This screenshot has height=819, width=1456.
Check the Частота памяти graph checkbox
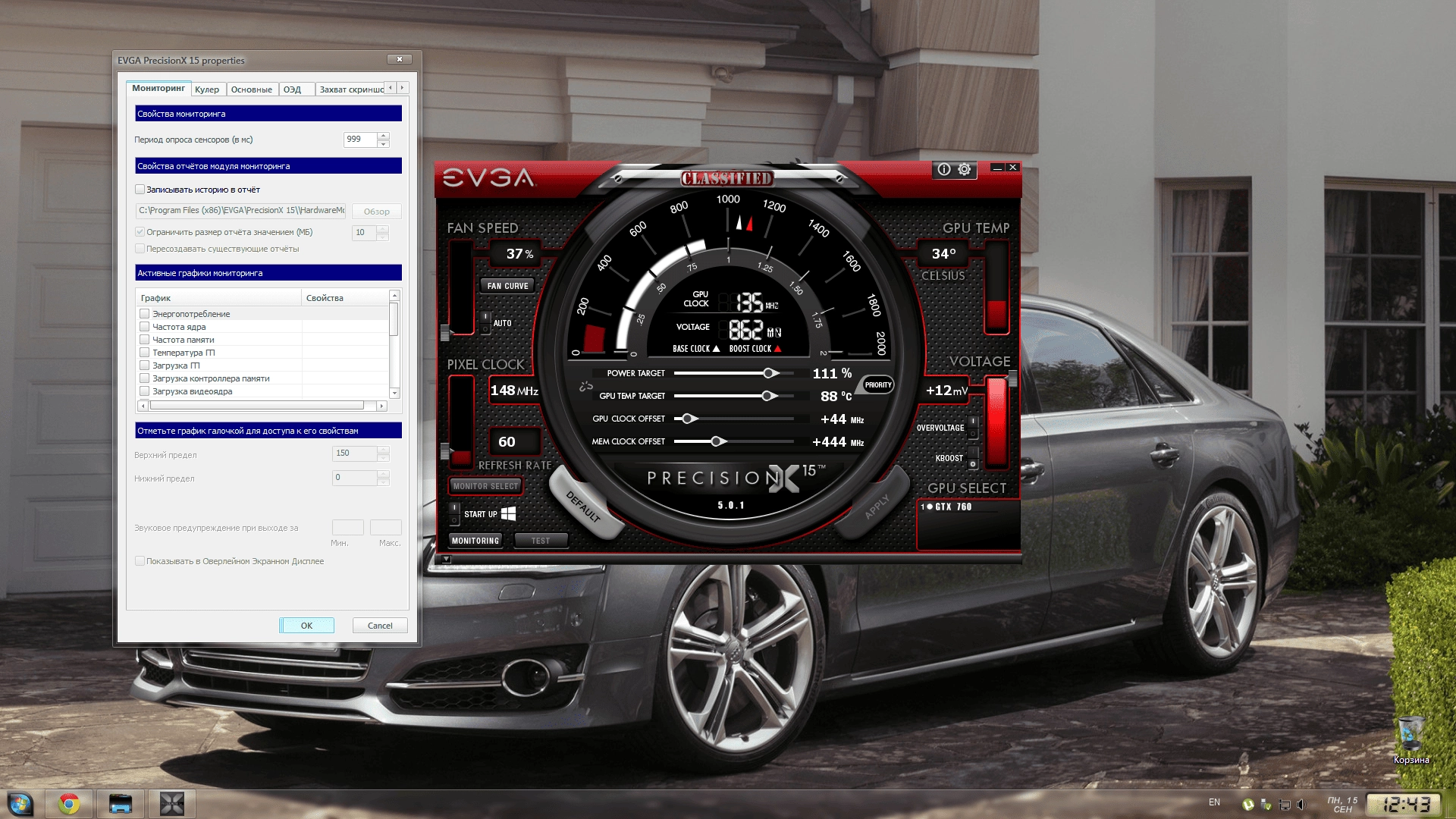click(144, 339)
